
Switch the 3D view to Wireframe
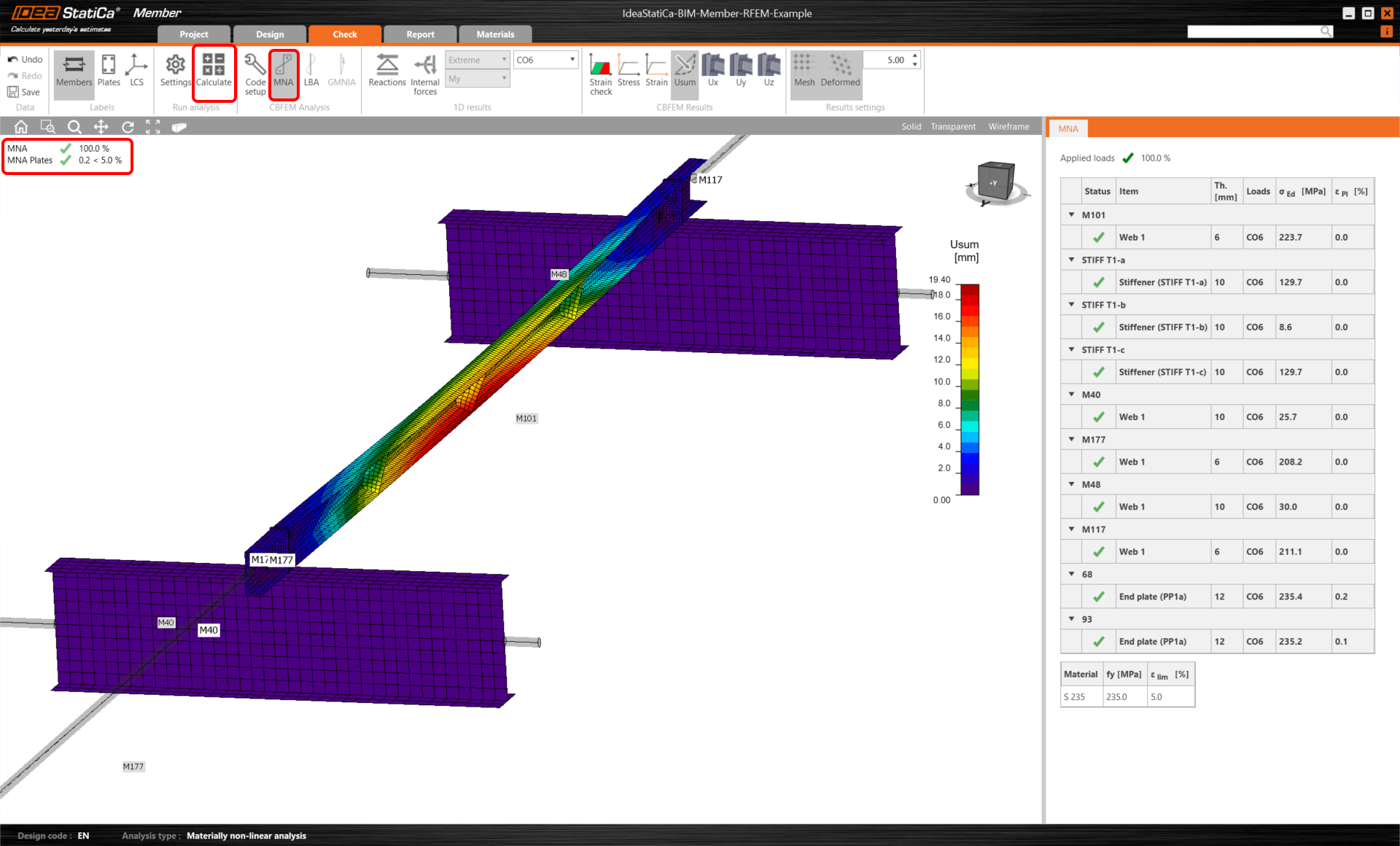click(x=1008, y=126)
